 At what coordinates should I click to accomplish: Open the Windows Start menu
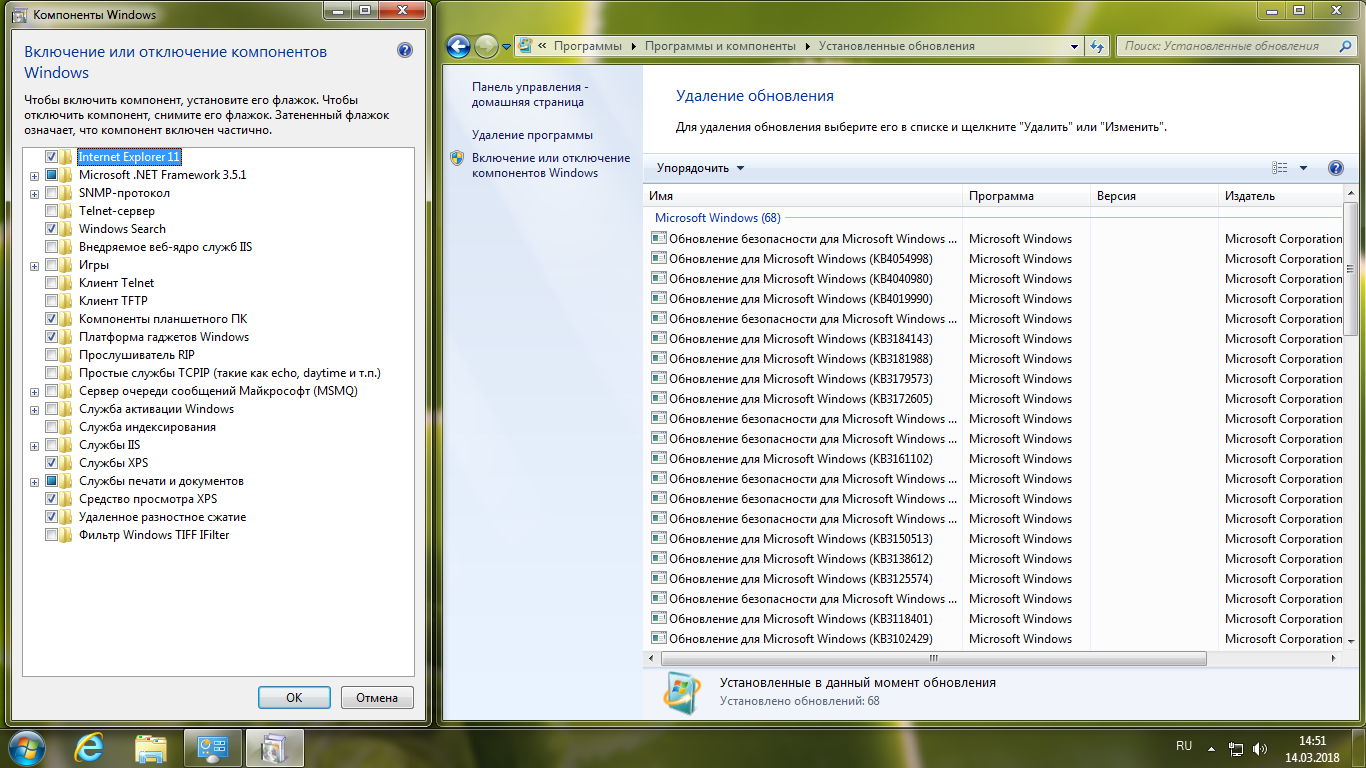27,747
